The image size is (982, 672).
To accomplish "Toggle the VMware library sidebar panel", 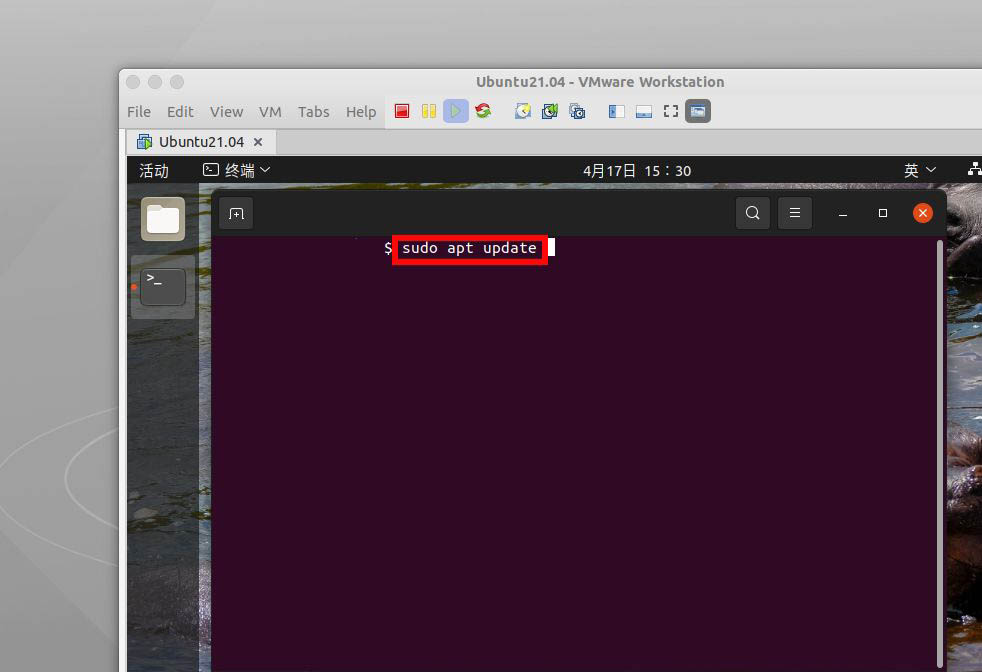I will pyautogui.click(x=616, y=111).
